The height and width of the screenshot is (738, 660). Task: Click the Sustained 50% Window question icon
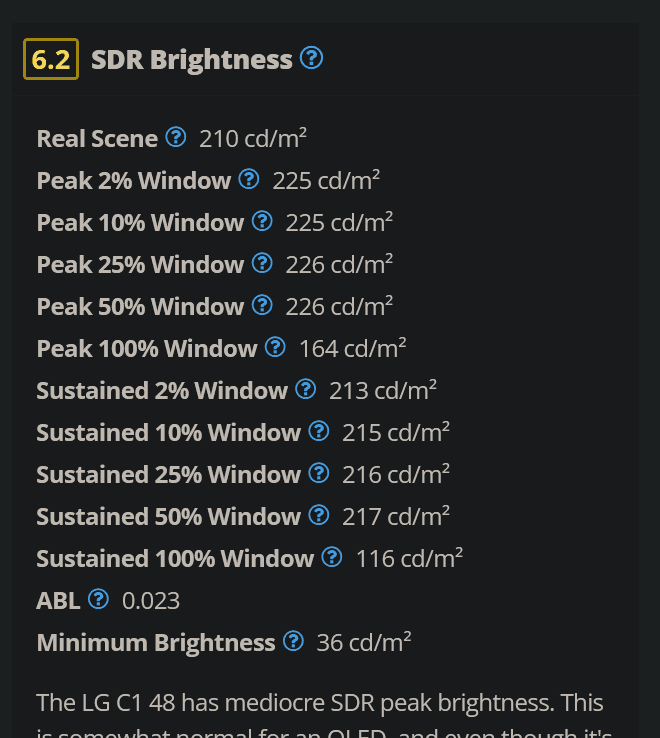tap(319, 515)
